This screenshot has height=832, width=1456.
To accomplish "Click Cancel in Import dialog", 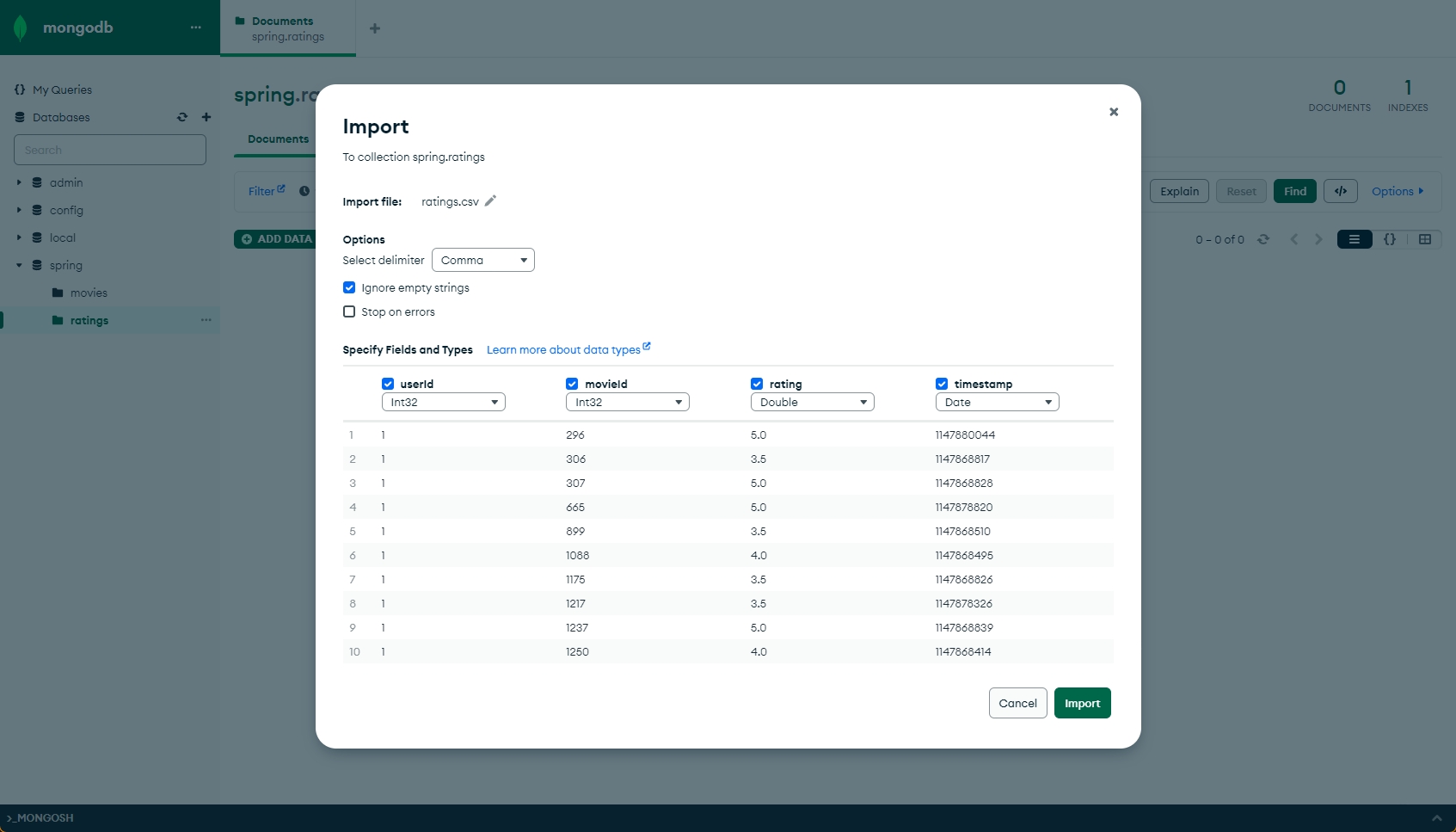I will coord(1018,703).
